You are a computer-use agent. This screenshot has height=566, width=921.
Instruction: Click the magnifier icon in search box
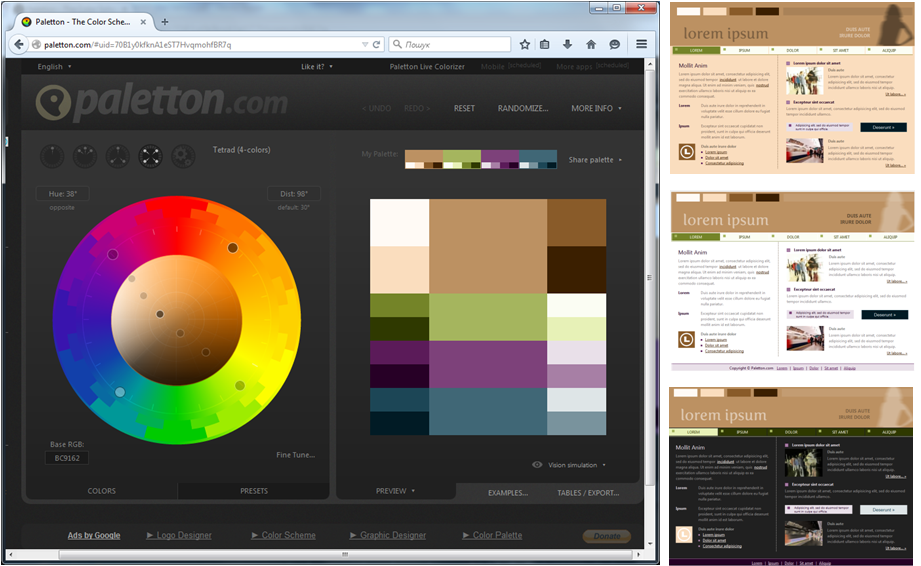click(x=398, y=44)
